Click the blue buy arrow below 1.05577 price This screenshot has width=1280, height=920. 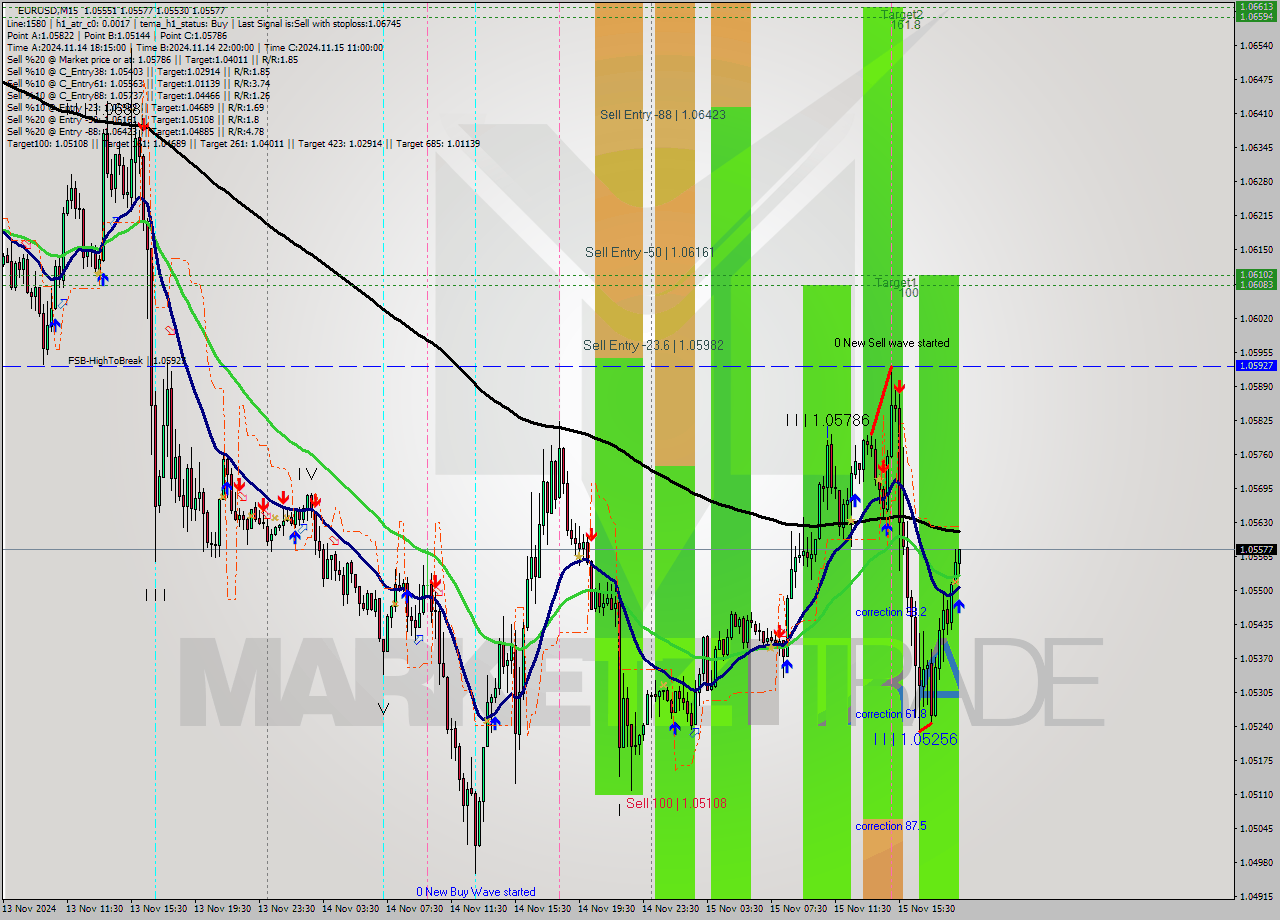[x=959, y=606]
